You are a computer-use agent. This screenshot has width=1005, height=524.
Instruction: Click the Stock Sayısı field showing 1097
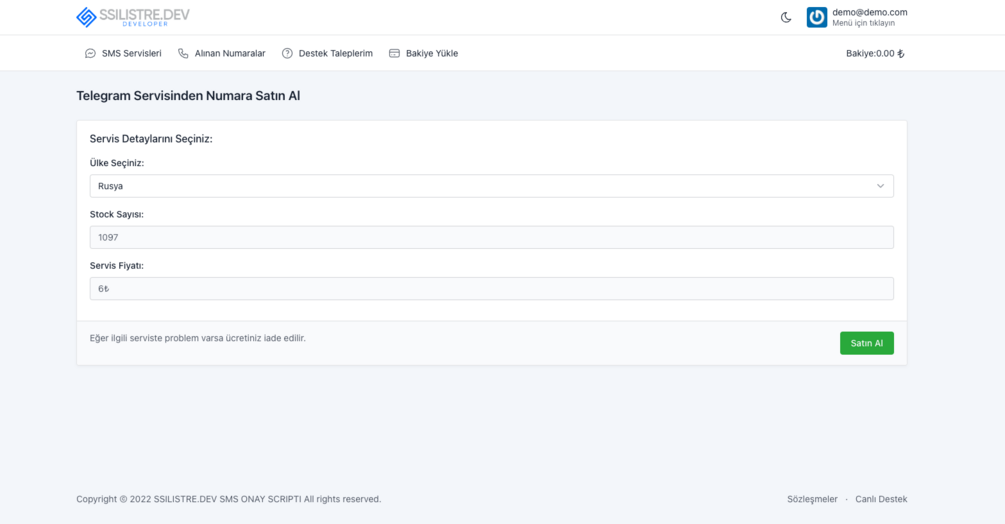click(492, 237)
